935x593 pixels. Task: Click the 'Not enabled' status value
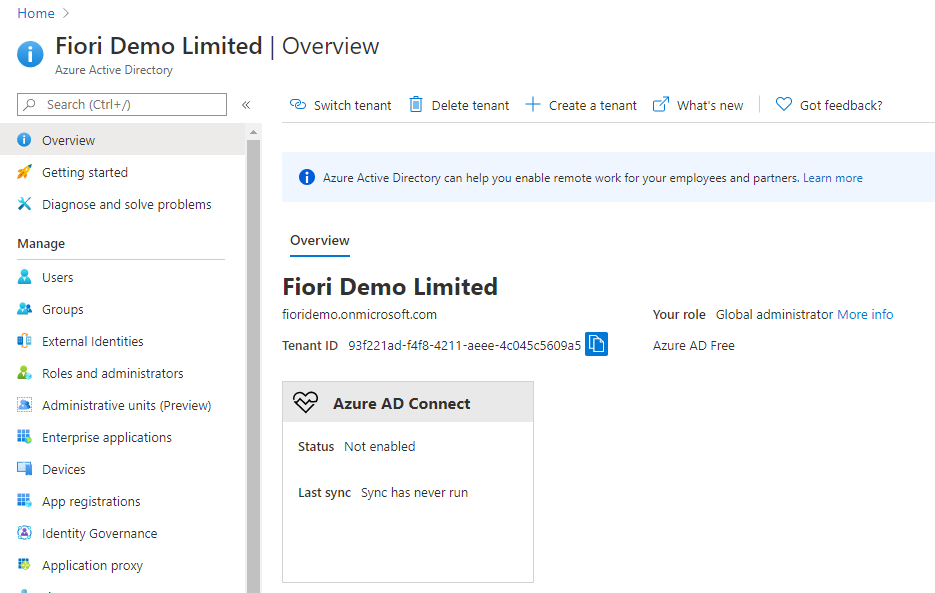click(x=379, y=446)
